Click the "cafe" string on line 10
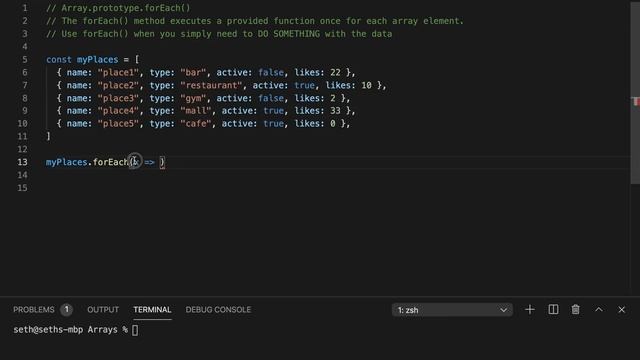Screen dimensions: 640x360 196,124
